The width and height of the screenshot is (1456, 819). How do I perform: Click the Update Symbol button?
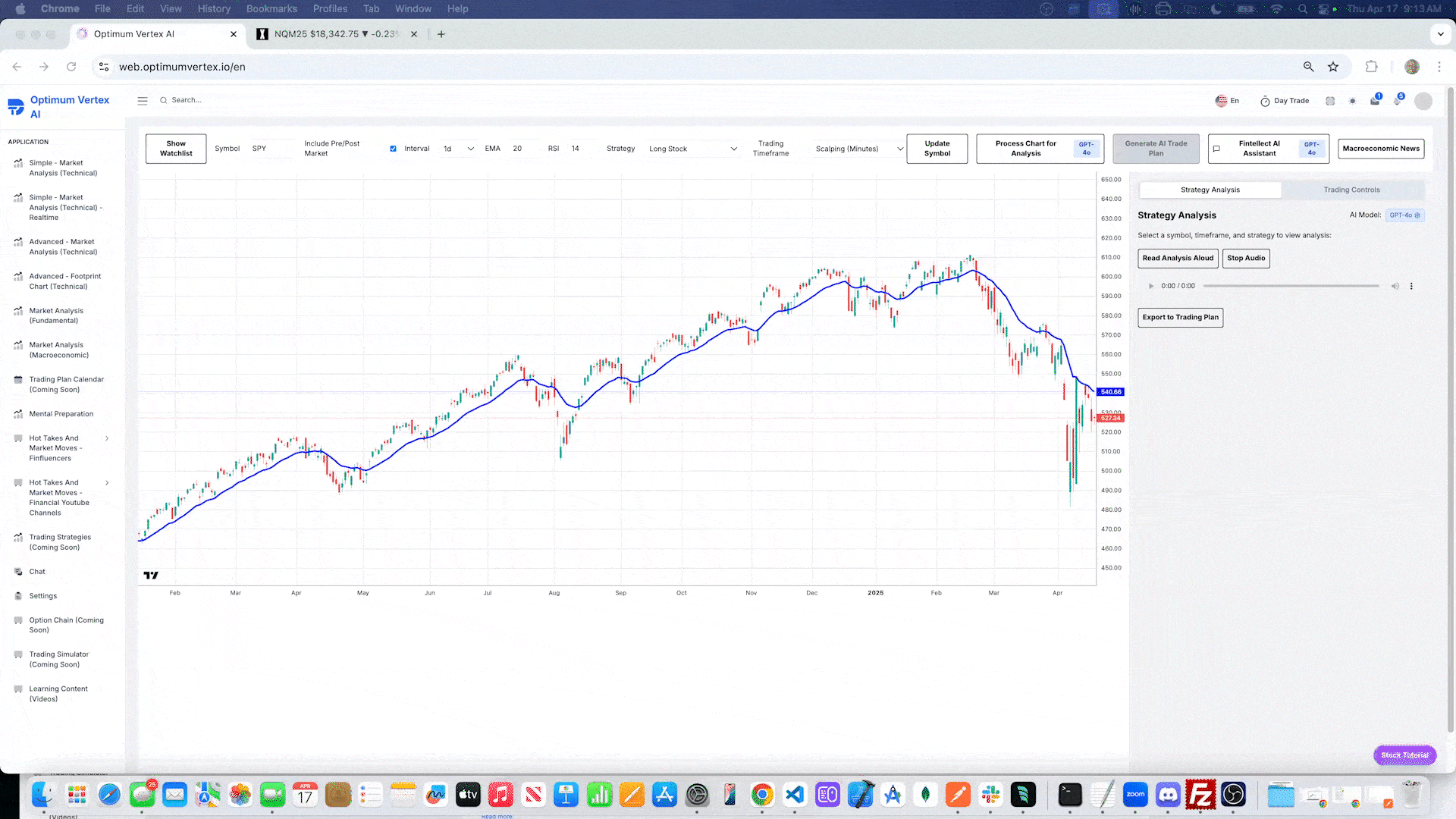point(937,149)
